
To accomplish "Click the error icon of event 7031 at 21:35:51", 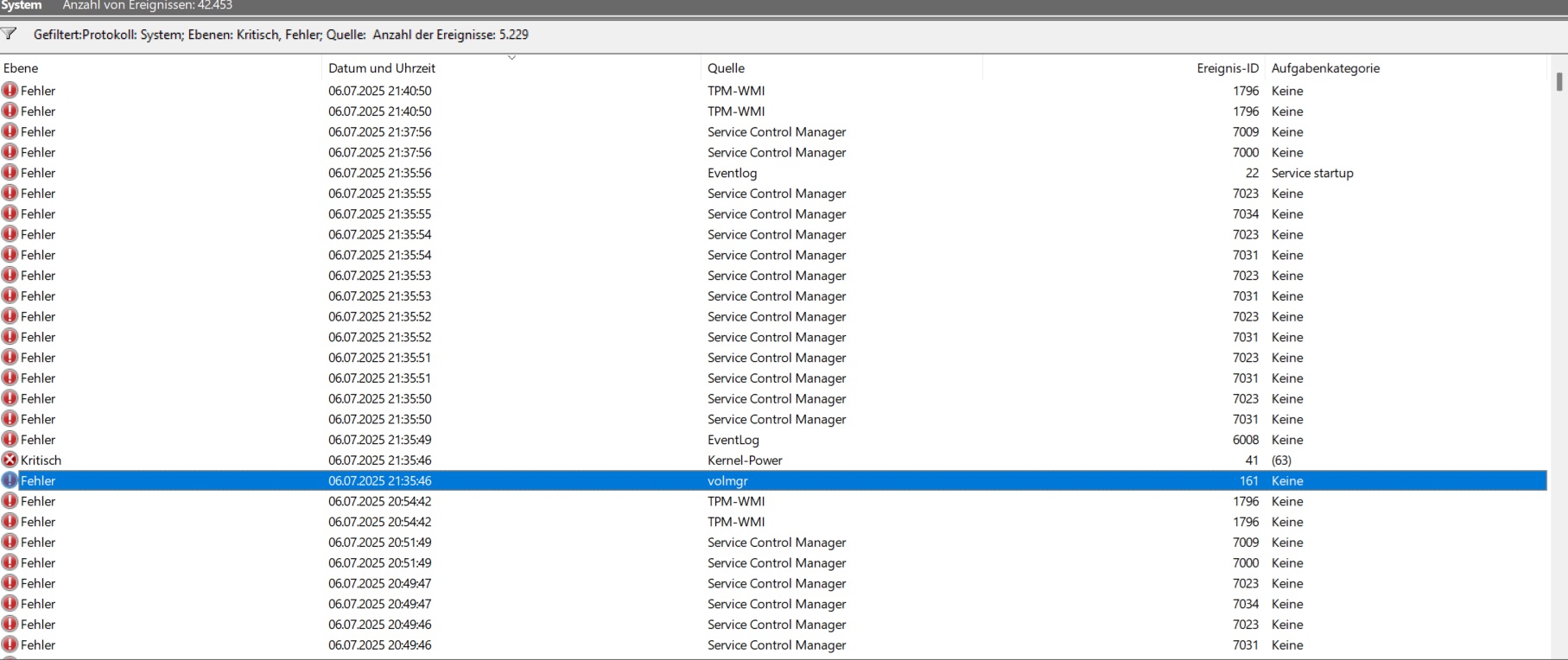I will (10, 378).
